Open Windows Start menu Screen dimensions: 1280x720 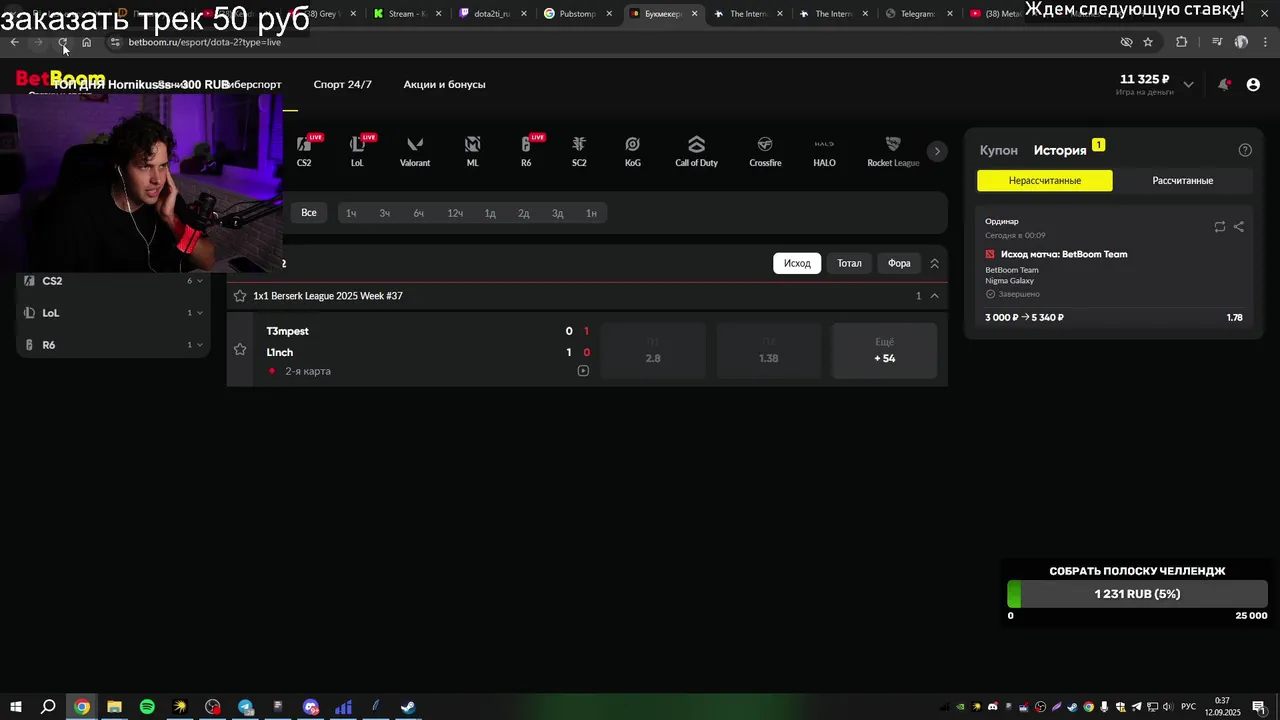(16, 707)
